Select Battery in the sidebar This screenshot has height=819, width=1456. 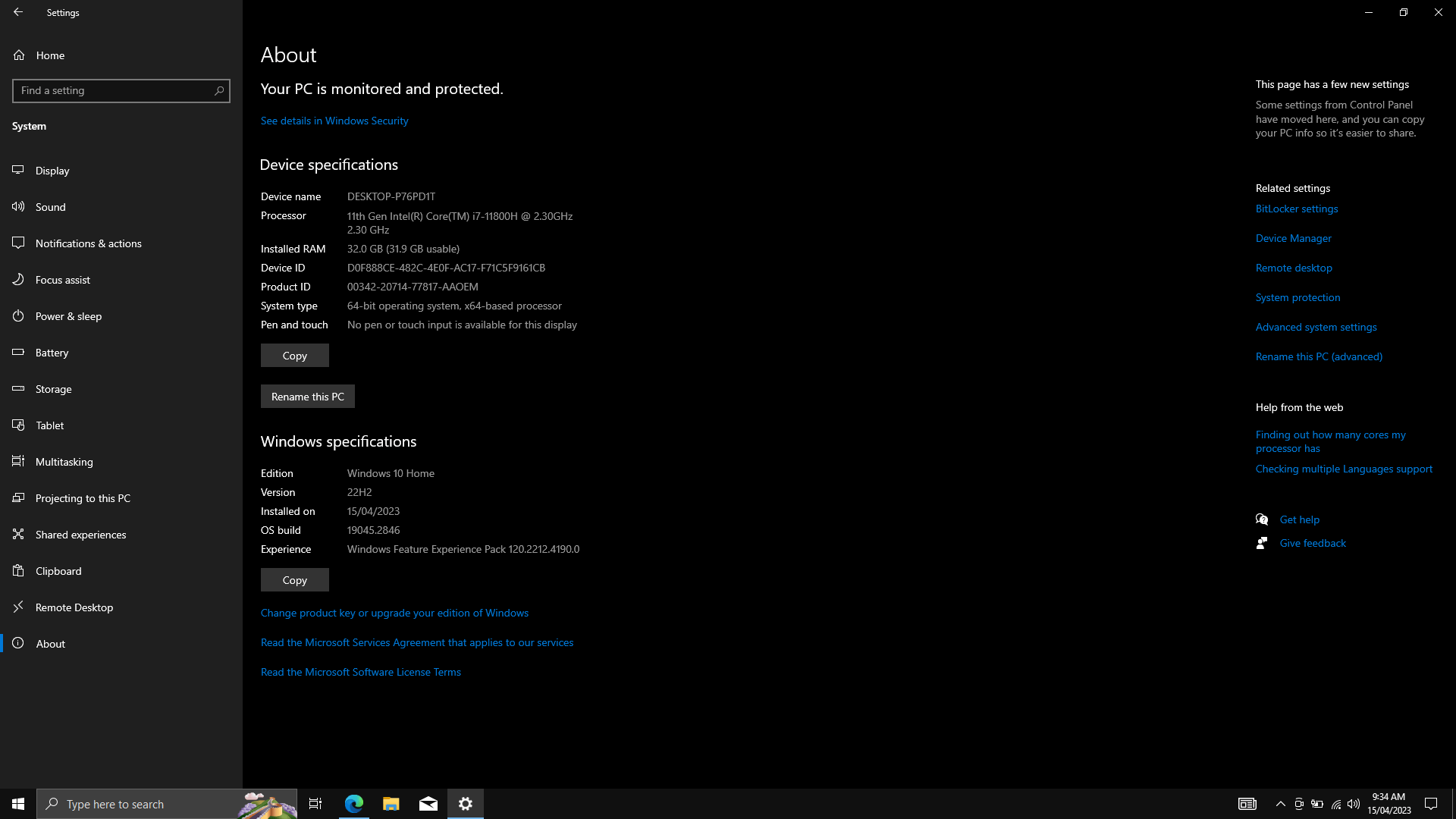point(121,353)
